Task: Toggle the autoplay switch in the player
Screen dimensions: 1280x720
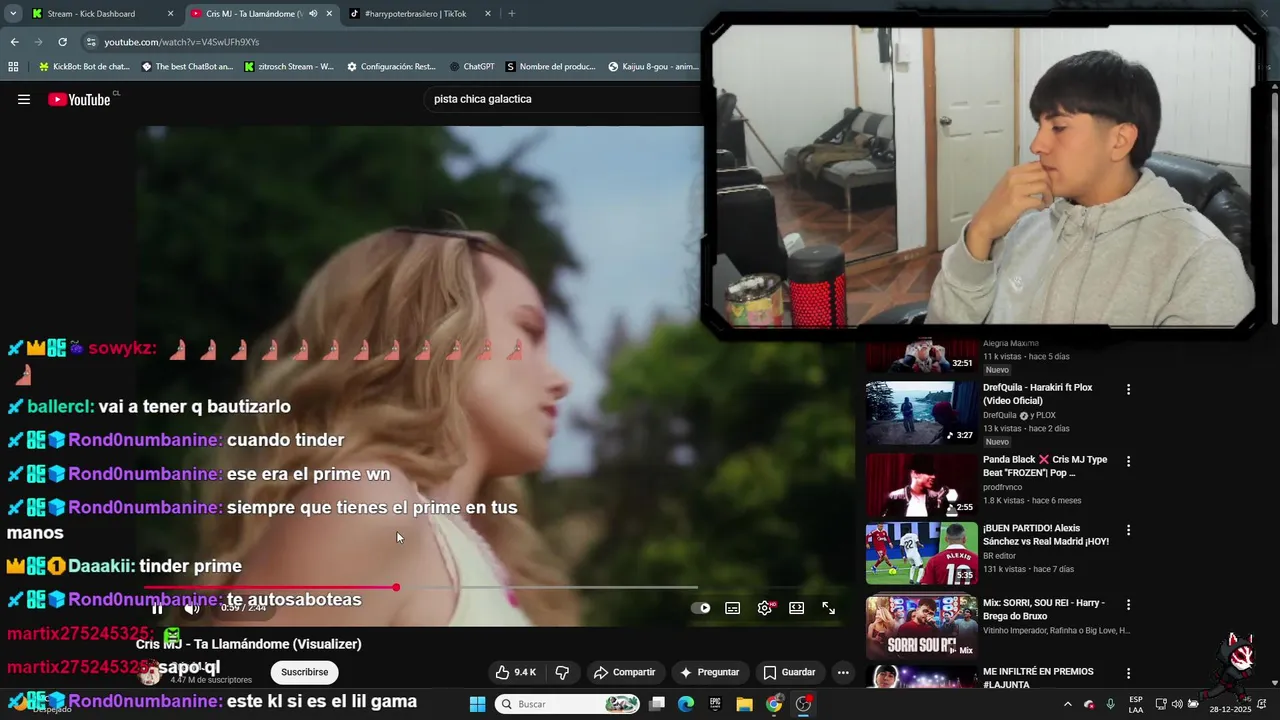Action: click(x=700, y=608)
